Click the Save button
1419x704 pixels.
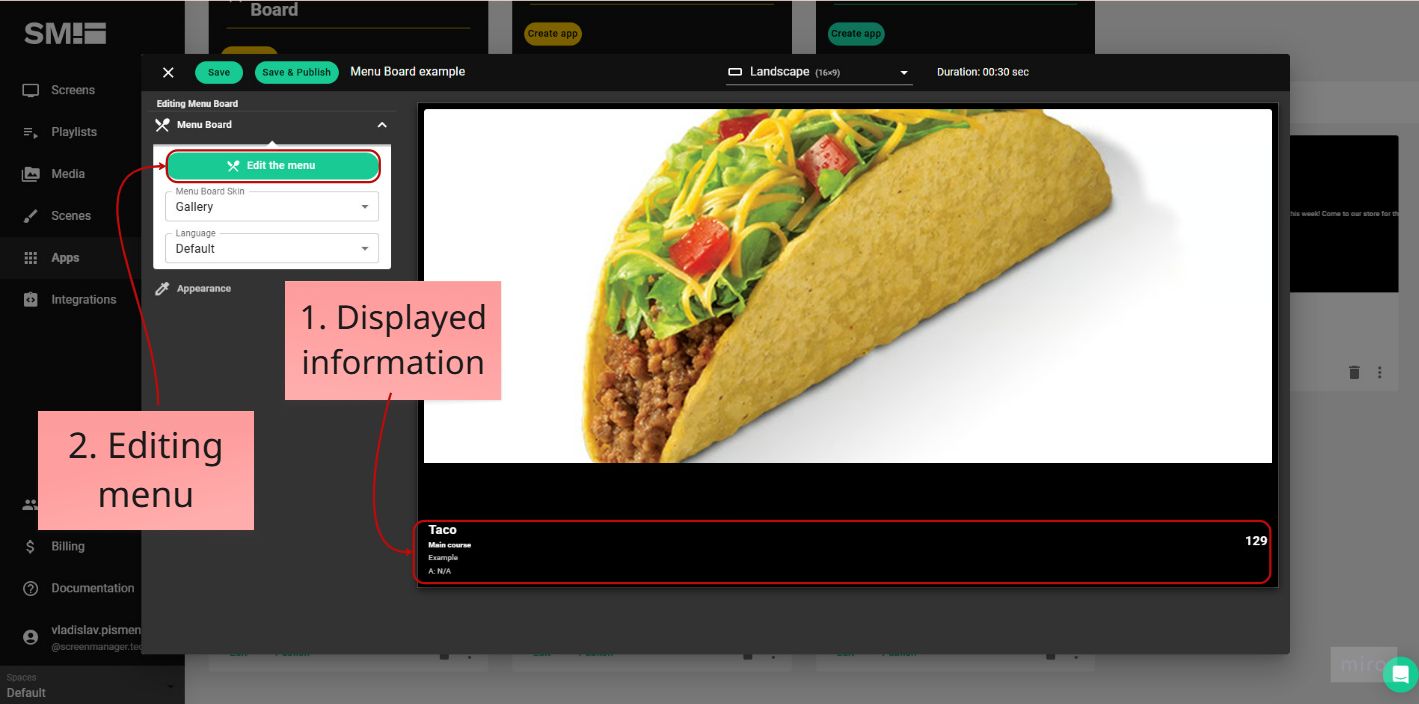(x=218, y=72)
